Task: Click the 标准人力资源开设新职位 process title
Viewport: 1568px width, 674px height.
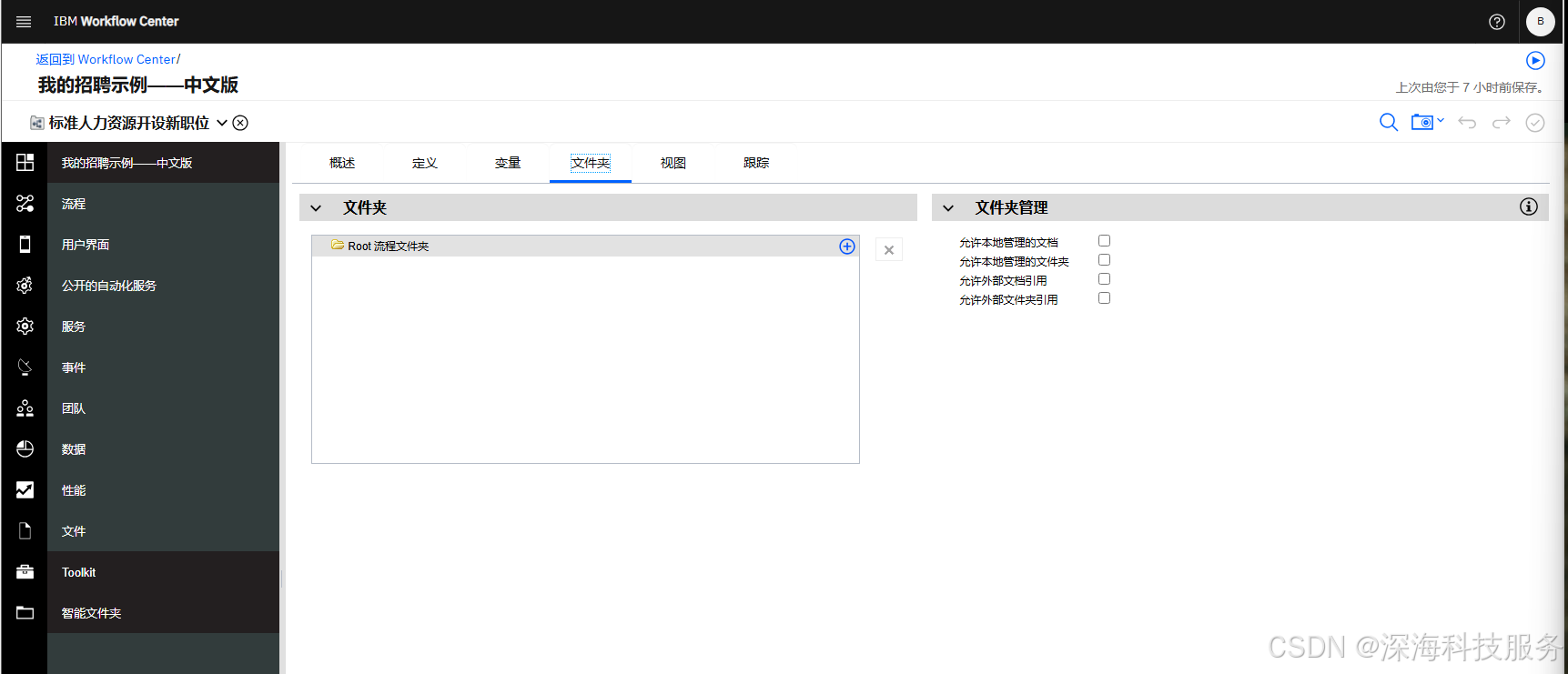Action: (129, 123)
